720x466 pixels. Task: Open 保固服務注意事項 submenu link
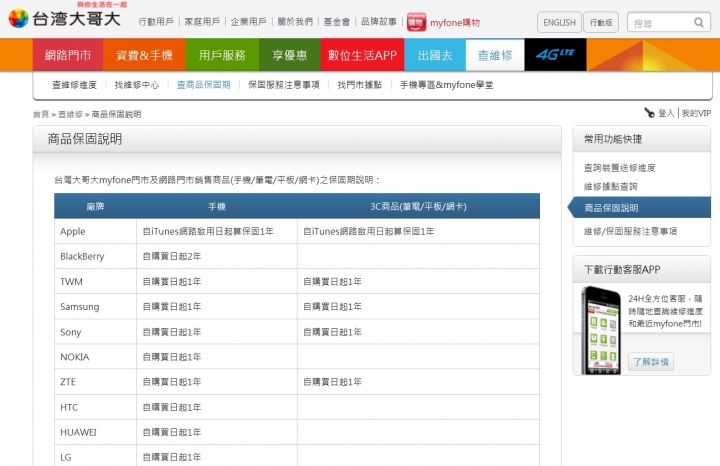(284, 85)
